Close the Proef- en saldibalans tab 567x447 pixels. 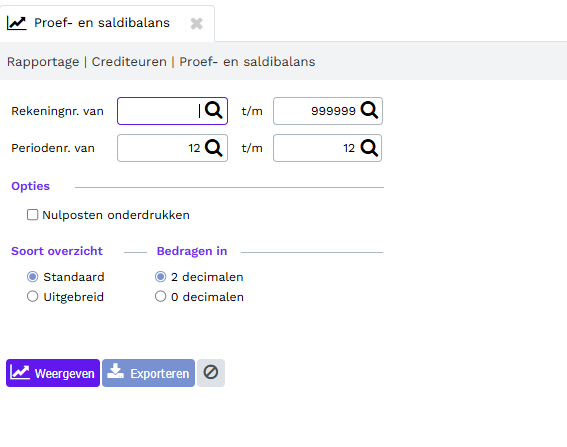coord(197,24)
